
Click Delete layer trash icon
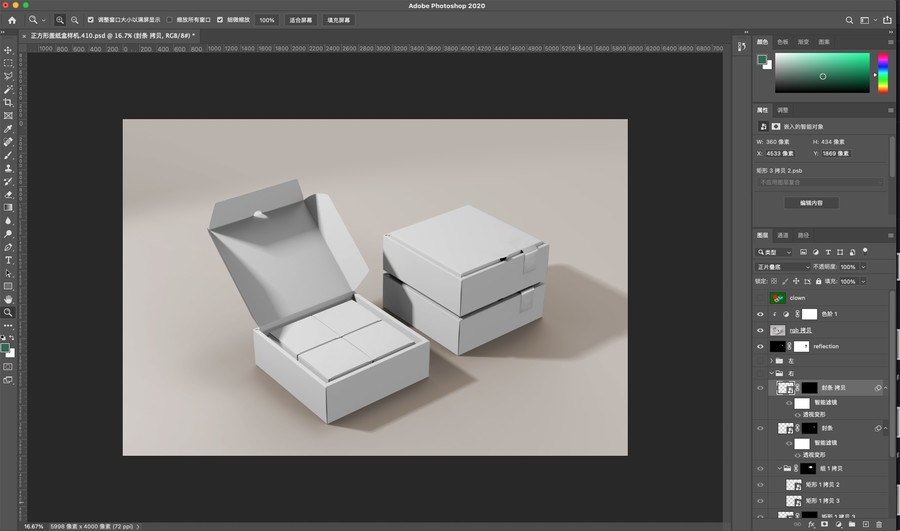(x=879, y=524)
